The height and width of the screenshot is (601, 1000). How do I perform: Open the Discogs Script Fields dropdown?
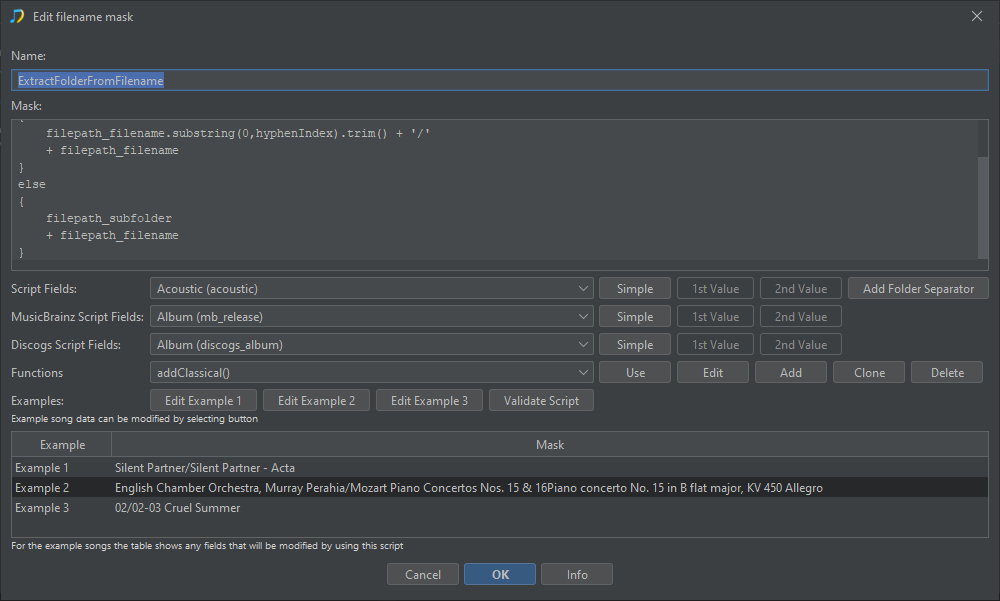click(x=372, y=345)
